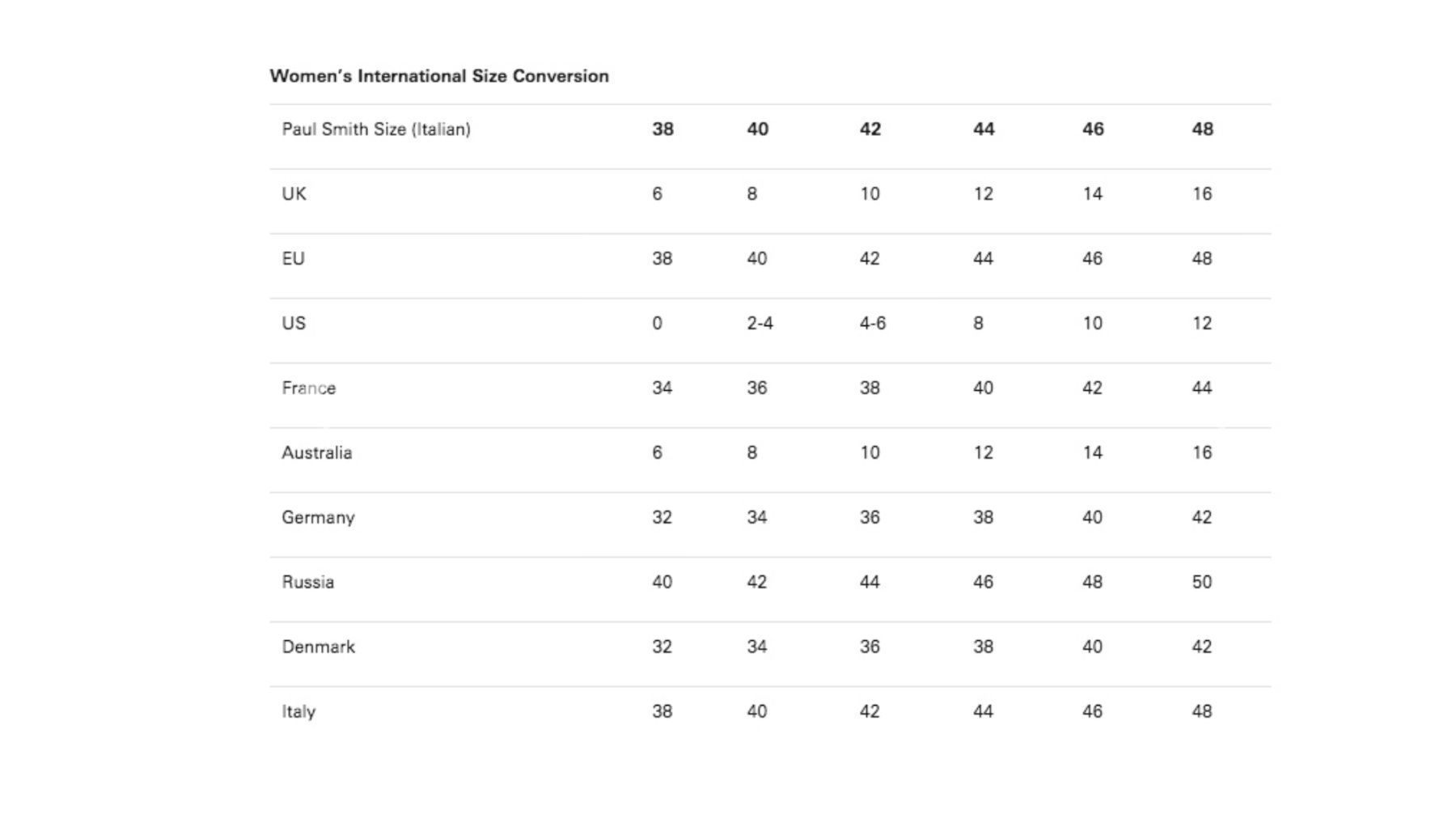Click the Australia row label
The width and height of the screenshot is (1456, 819).
click(317, 453)
